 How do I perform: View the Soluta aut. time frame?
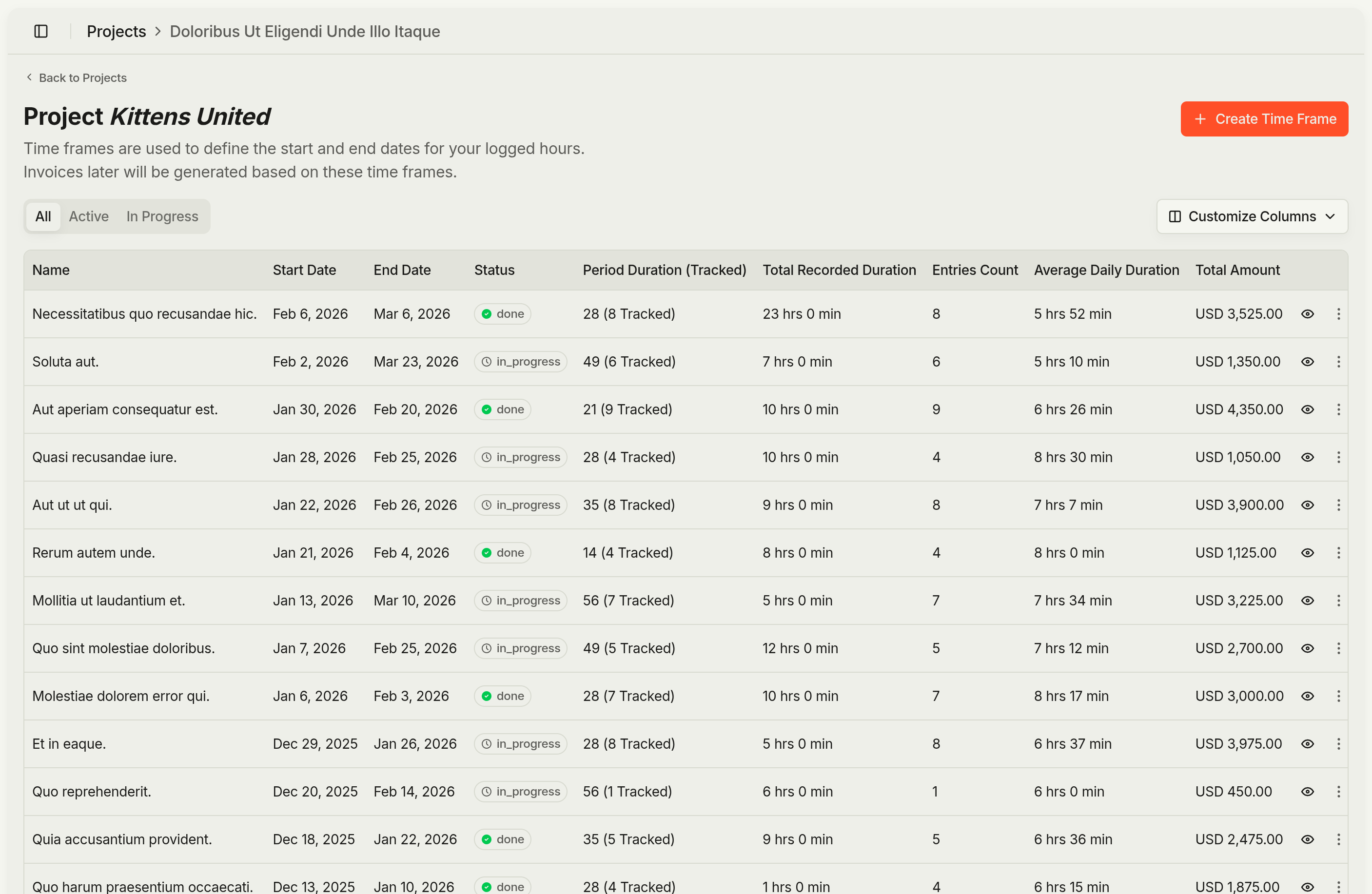[1308, 361]
